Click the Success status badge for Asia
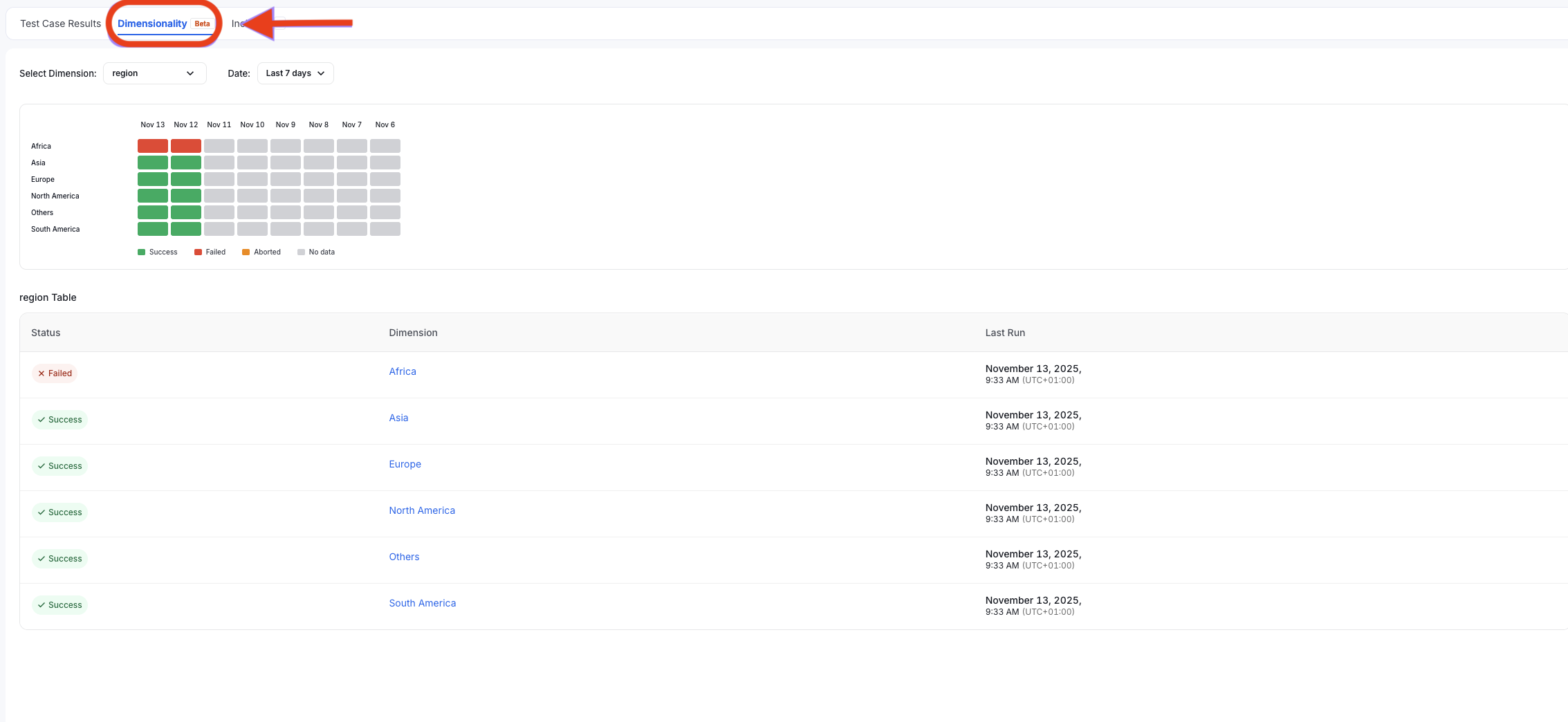The height and width of the screenshot is (722, 1568). point(59,420)
